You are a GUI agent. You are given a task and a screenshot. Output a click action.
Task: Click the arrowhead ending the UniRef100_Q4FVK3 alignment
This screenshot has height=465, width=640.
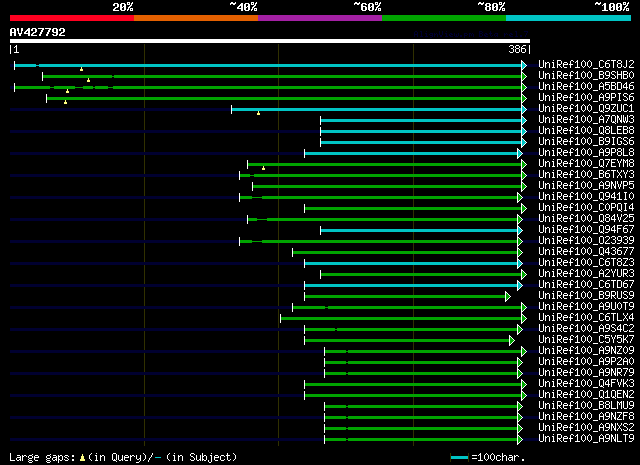[x=524, y=385]
